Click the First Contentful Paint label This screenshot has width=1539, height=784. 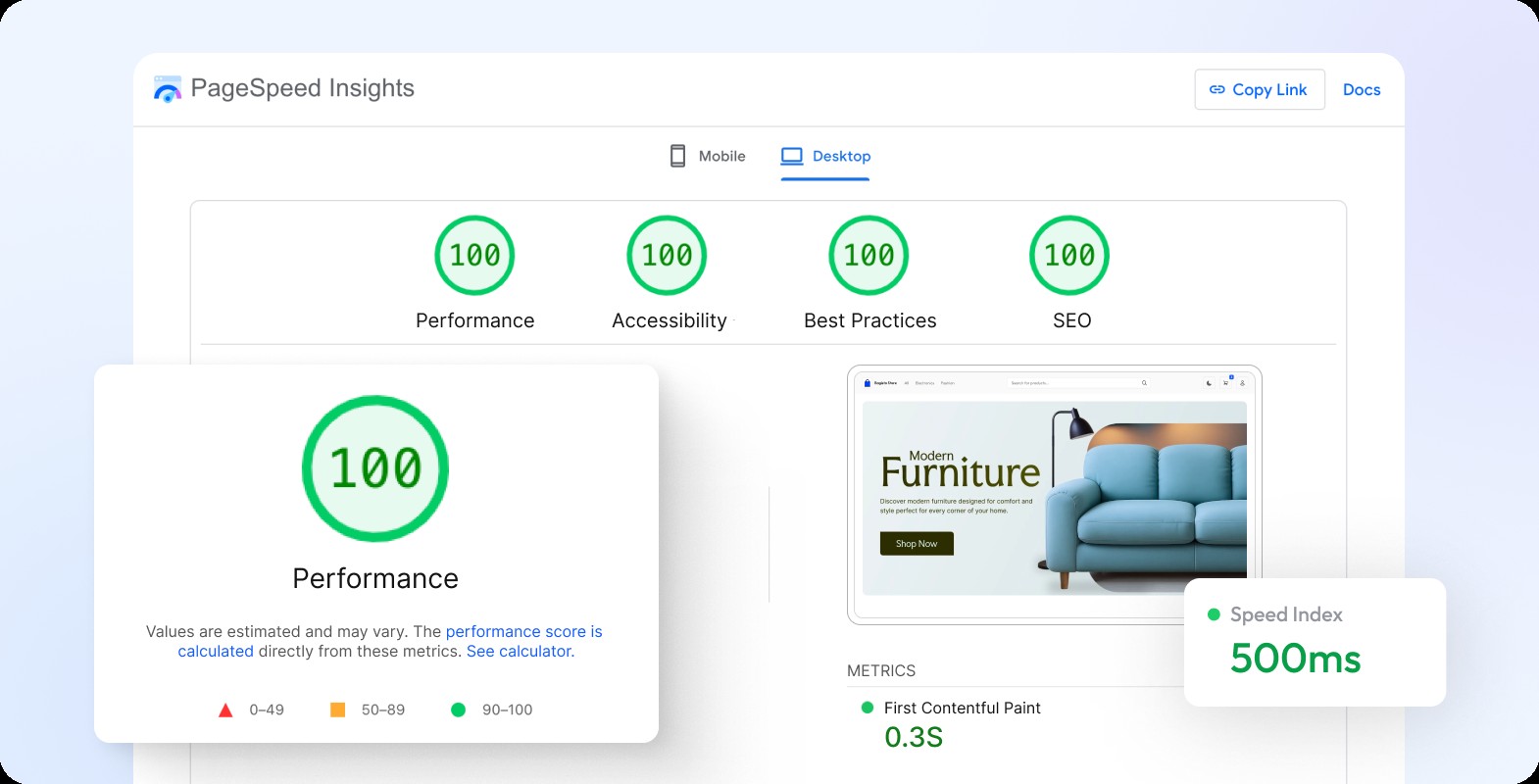tap(962, 708)
